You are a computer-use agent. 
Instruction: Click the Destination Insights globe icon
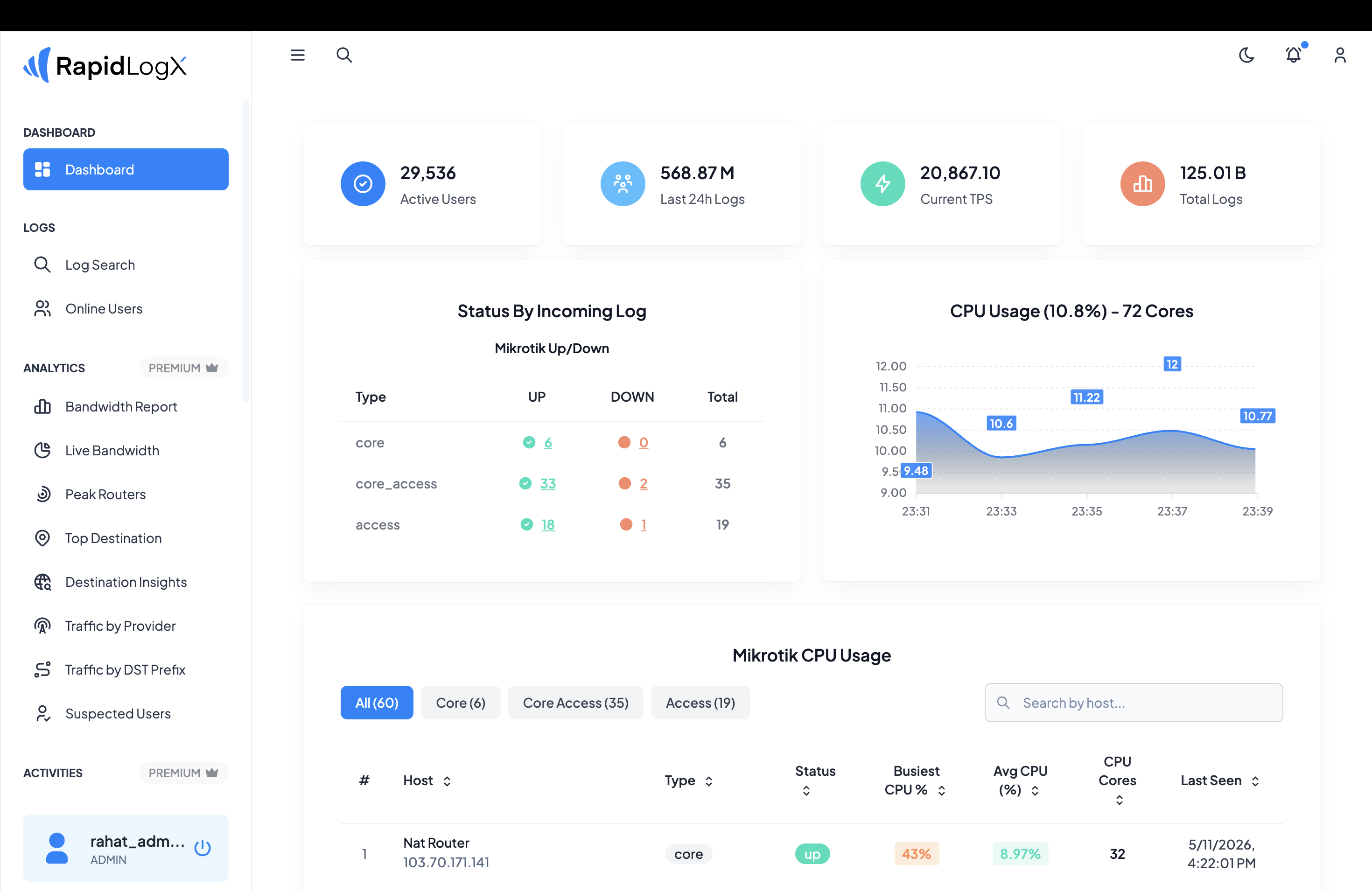pos(42,582)
